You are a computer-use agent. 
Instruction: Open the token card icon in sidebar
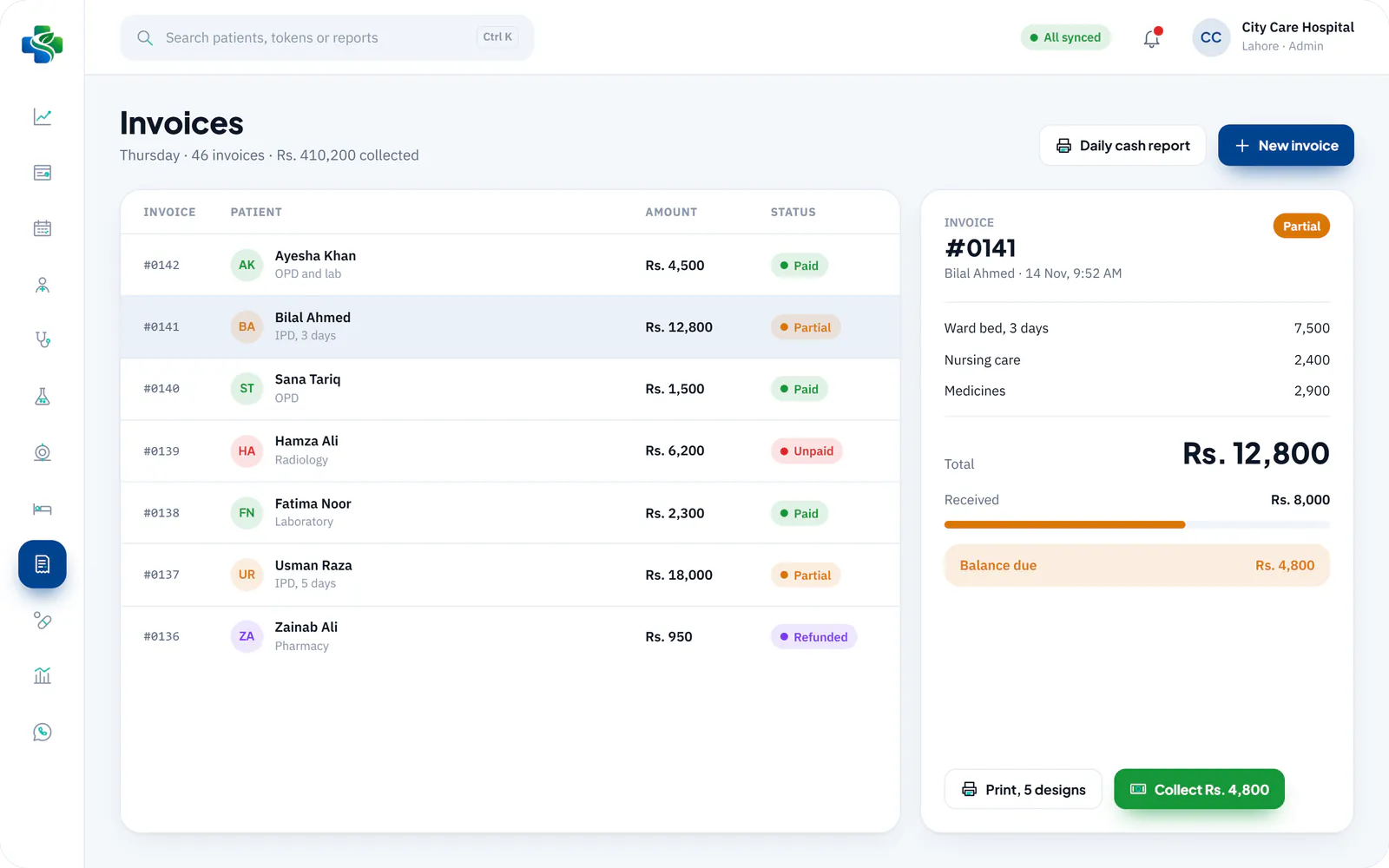click(x=43, y=173)
